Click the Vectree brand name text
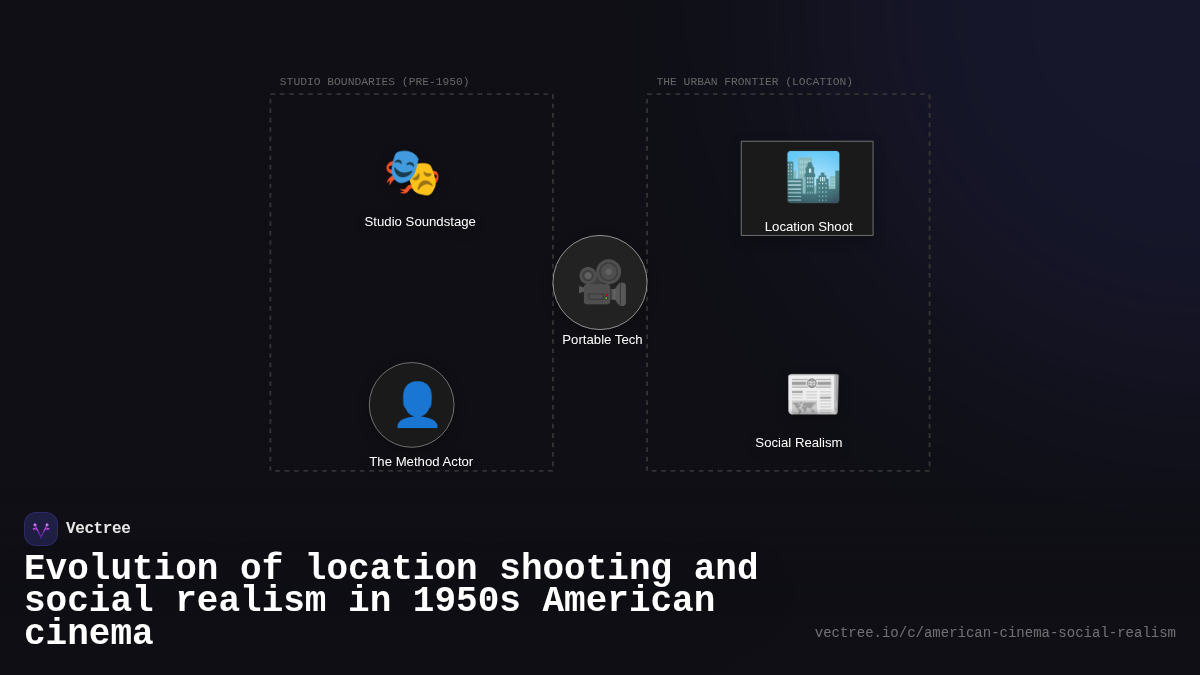The width and height of the screenshot is (1200, 675). pos(99,528)
